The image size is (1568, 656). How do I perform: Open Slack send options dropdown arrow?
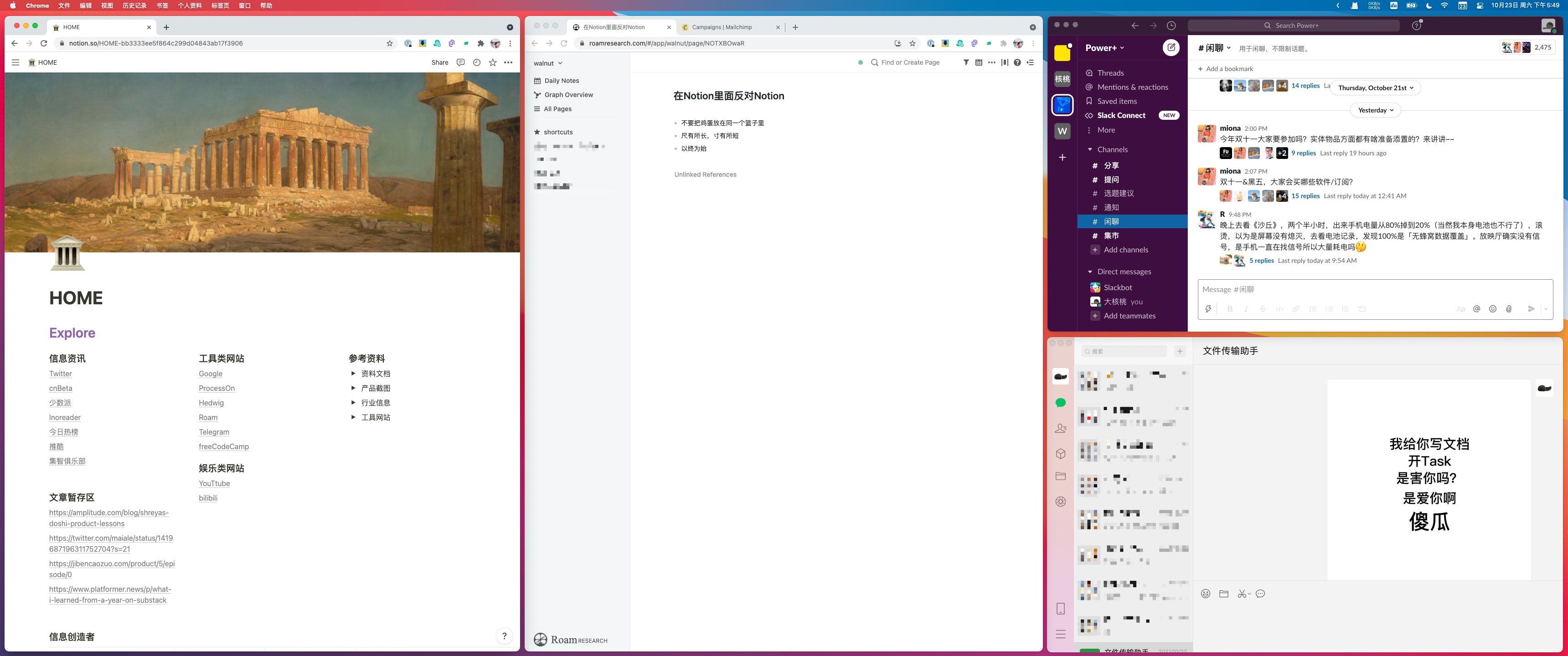[x=1546, y=308]
